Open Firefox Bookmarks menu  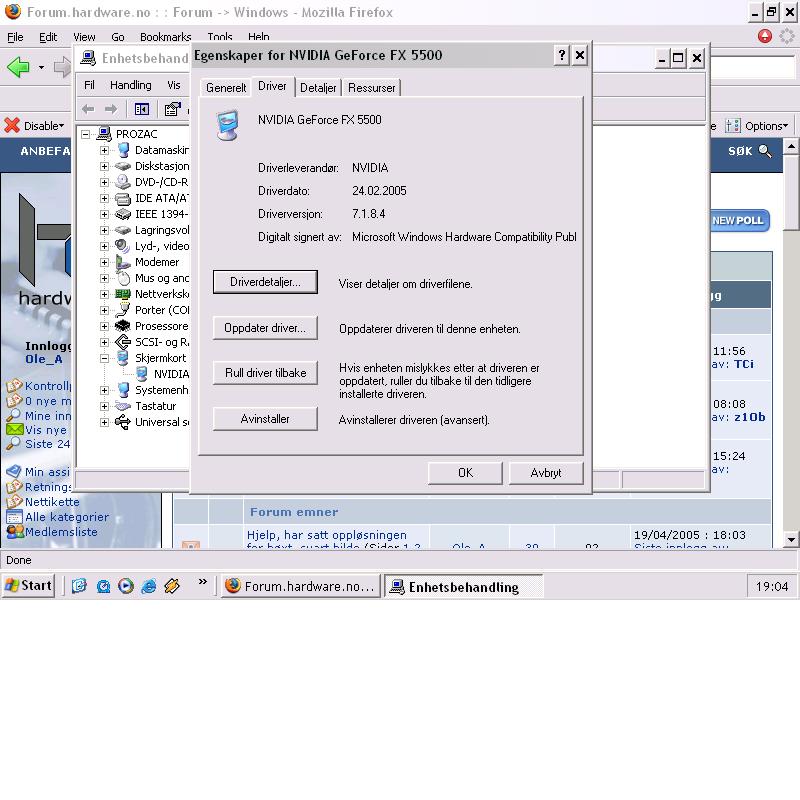[165, 37]
